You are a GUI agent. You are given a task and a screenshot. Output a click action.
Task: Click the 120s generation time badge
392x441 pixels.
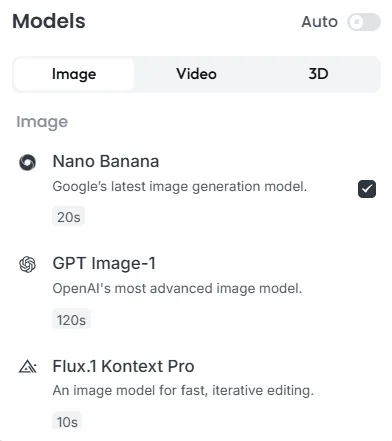tap(71, 320)
